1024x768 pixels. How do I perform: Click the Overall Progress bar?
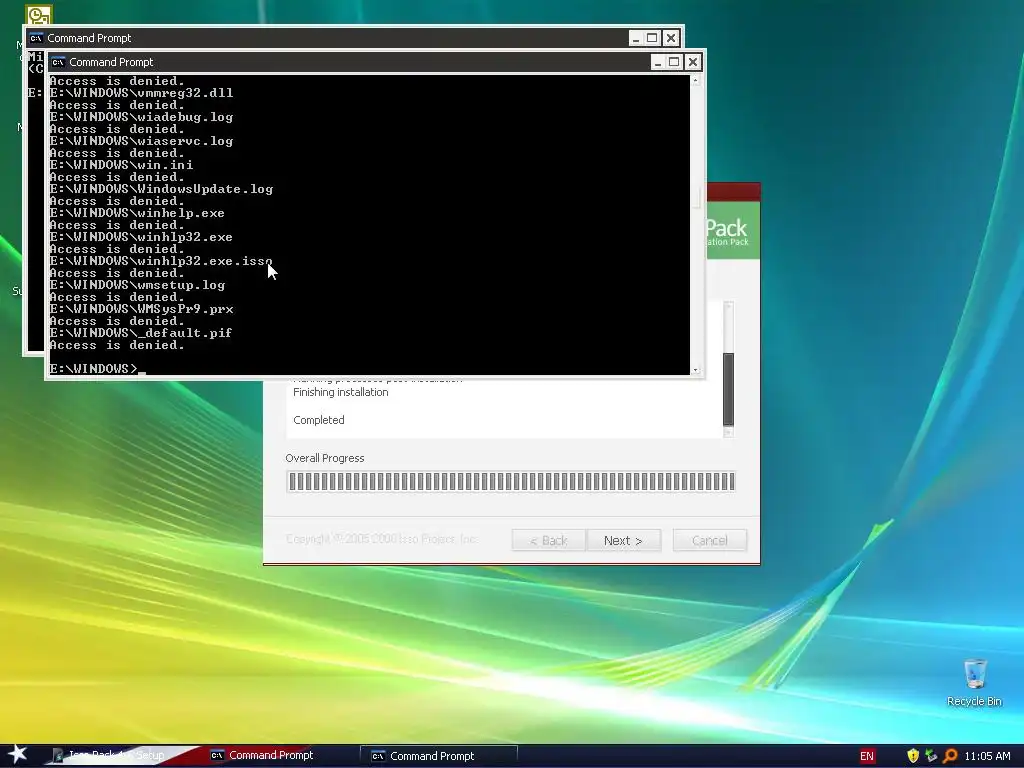pyautogui.click(x=511, y=481)
